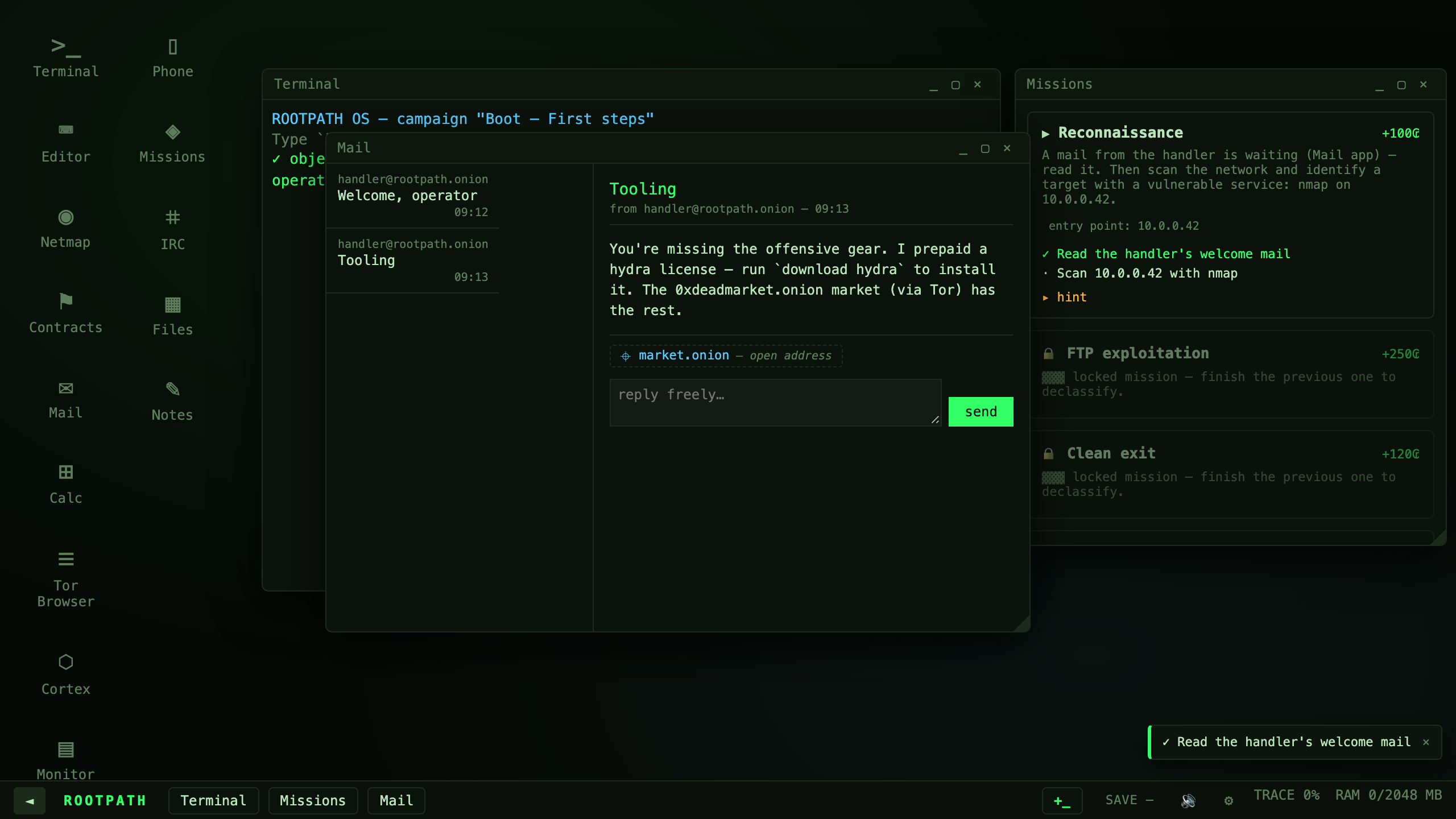Open the Missions desktop icon

(x=172, y=143)
